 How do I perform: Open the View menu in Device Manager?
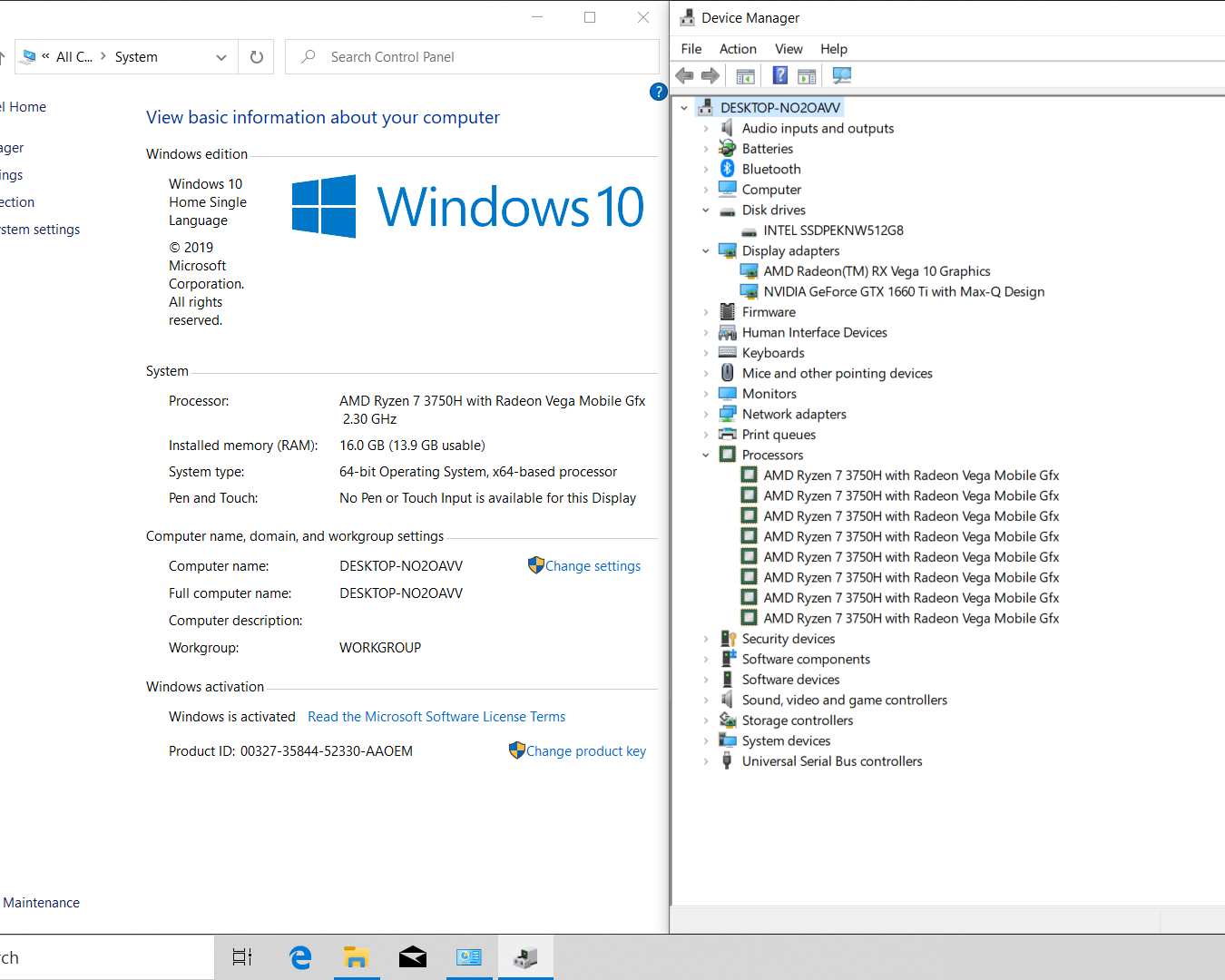coord(789,49)
